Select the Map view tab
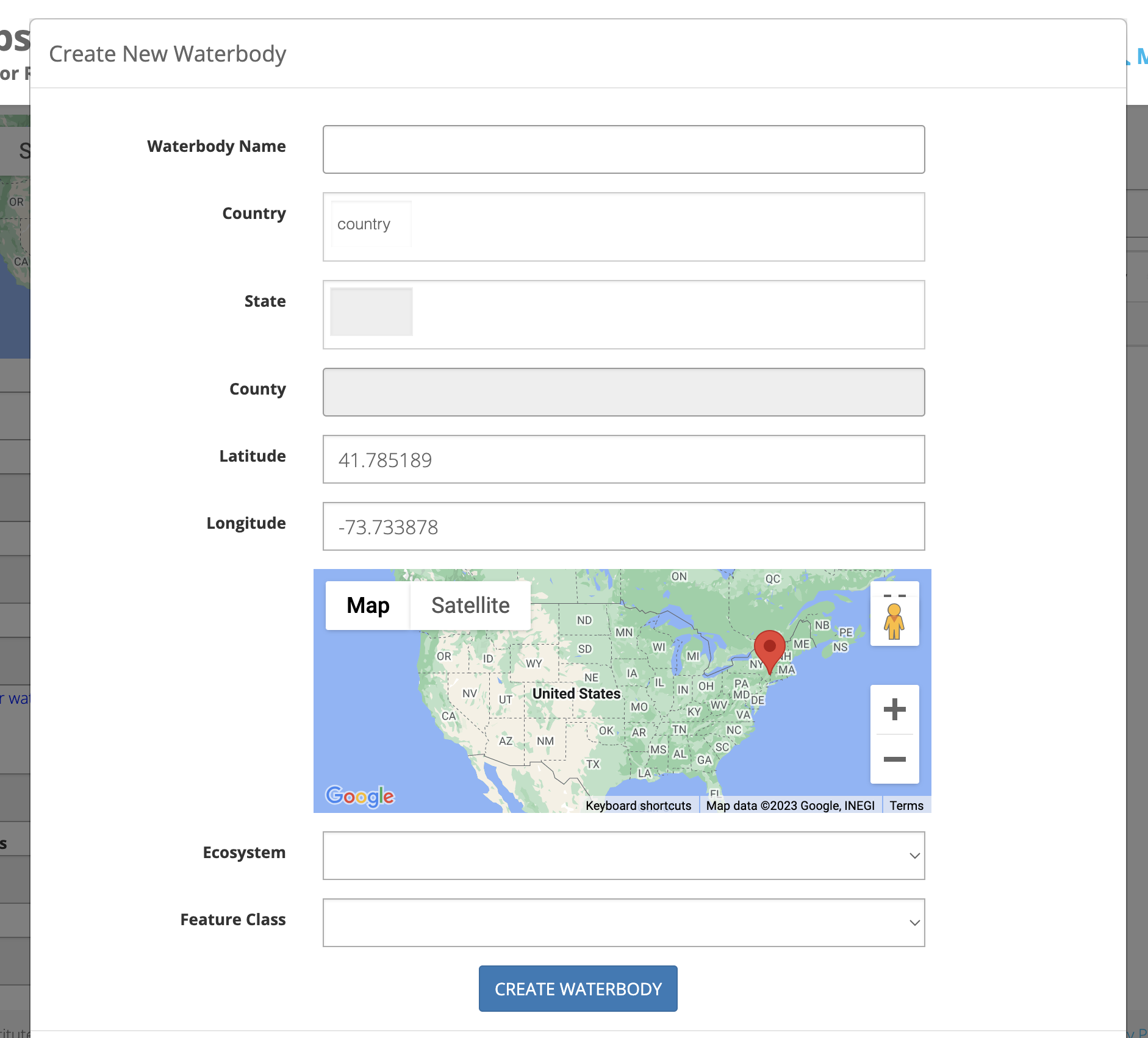This screenshot has height=1038, width=1148. coord(368,606)
